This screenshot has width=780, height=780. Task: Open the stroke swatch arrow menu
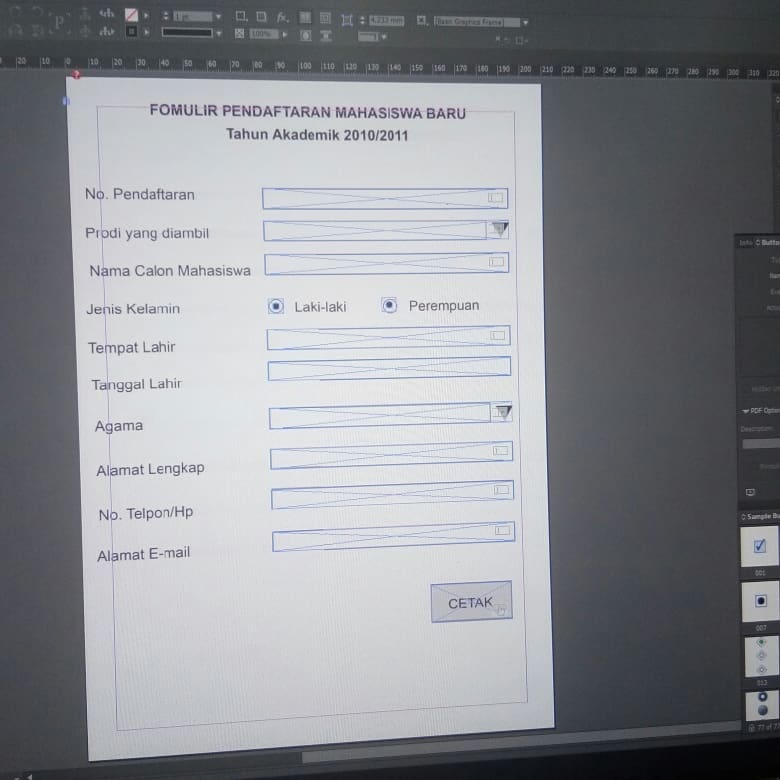point(146,32)
